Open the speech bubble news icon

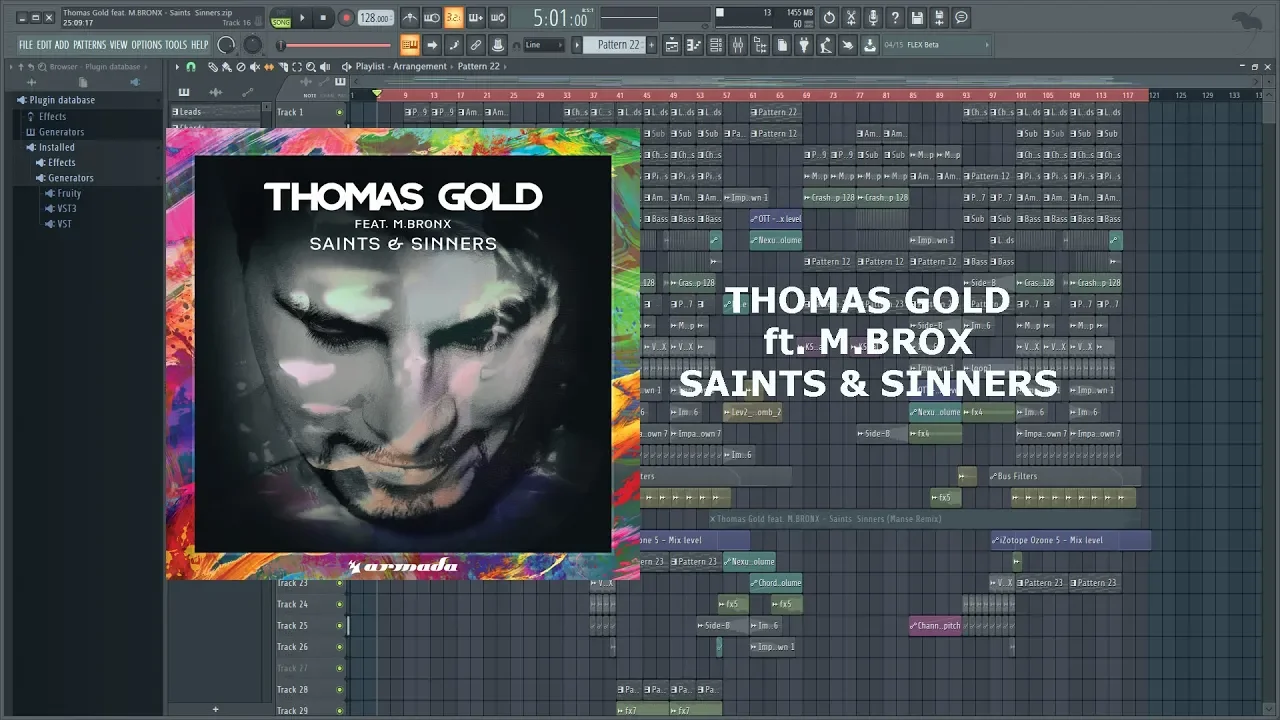960,18
